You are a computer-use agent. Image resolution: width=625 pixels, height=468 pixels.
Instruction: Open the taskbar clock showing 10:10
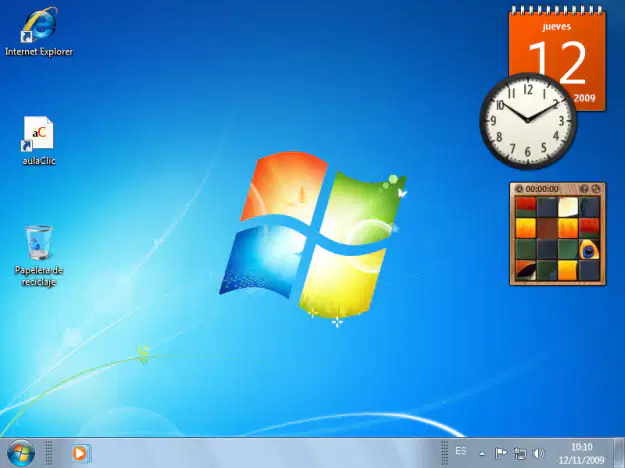click(582, 454)
